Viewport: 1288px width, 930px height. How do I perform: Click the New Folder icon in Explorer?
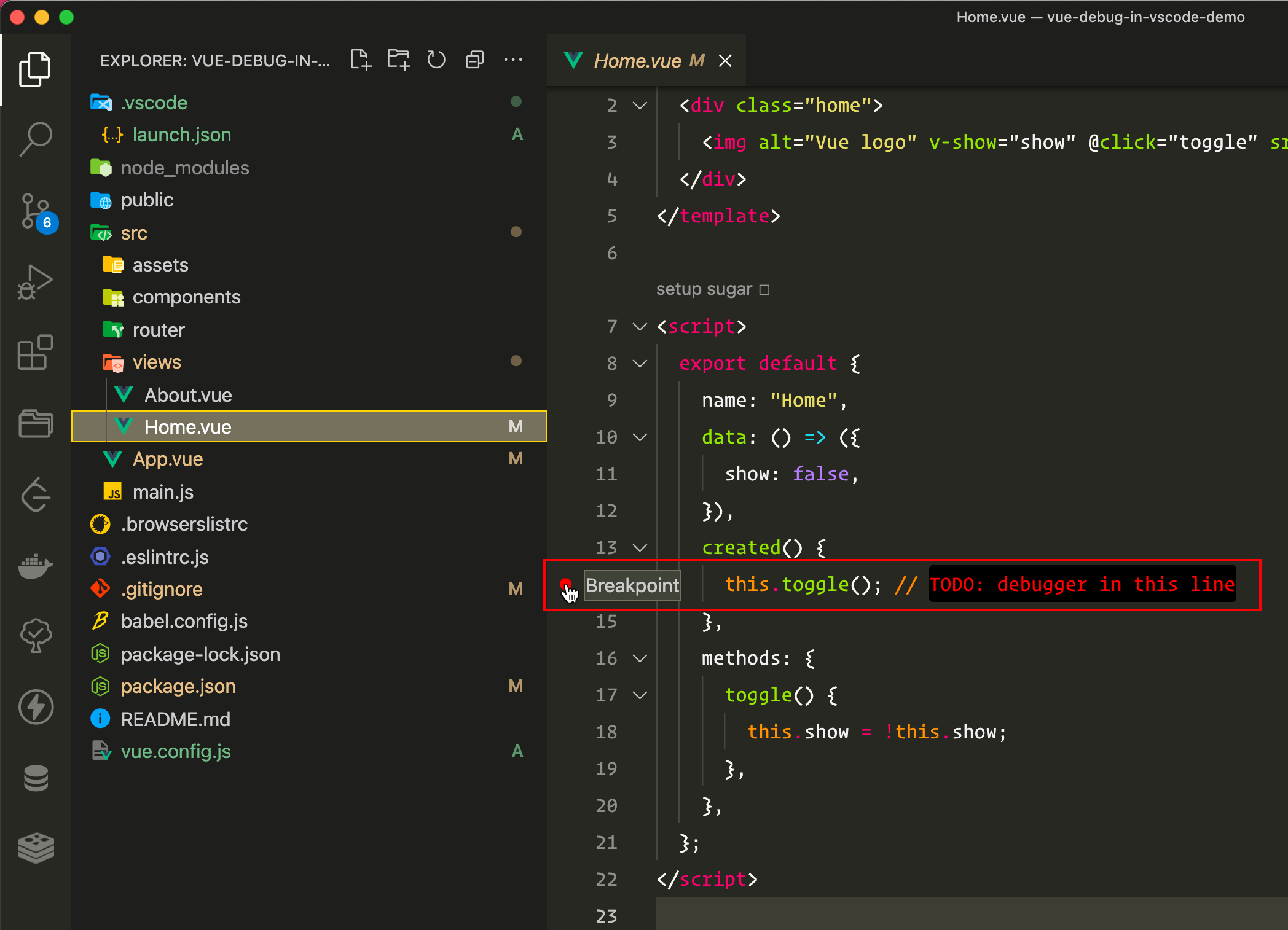pos(398,60)
